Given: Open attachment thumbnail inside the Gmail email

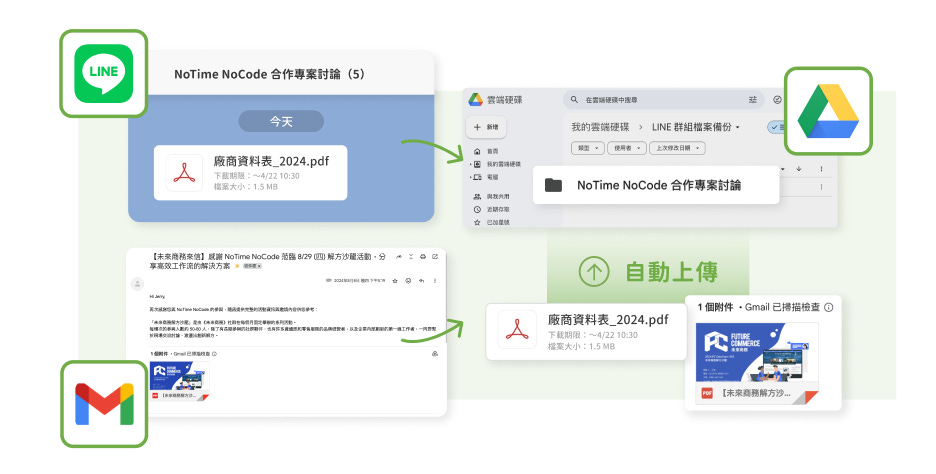Looking at the screenshot, I should [x=180, y=380].
